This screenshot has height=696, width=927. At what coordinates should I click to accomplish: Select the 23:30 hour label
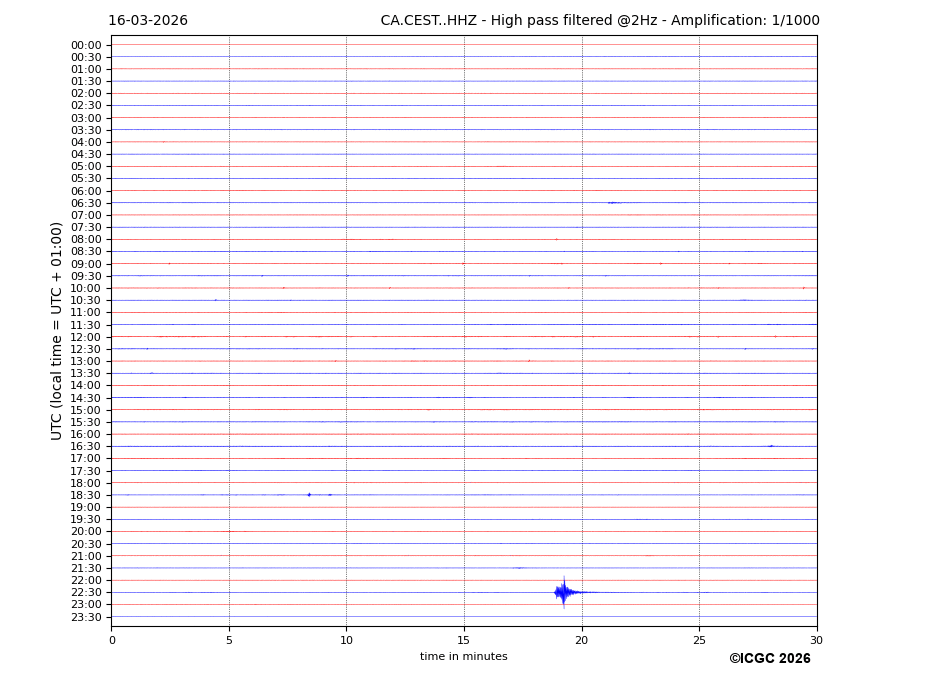click(86, 617)
